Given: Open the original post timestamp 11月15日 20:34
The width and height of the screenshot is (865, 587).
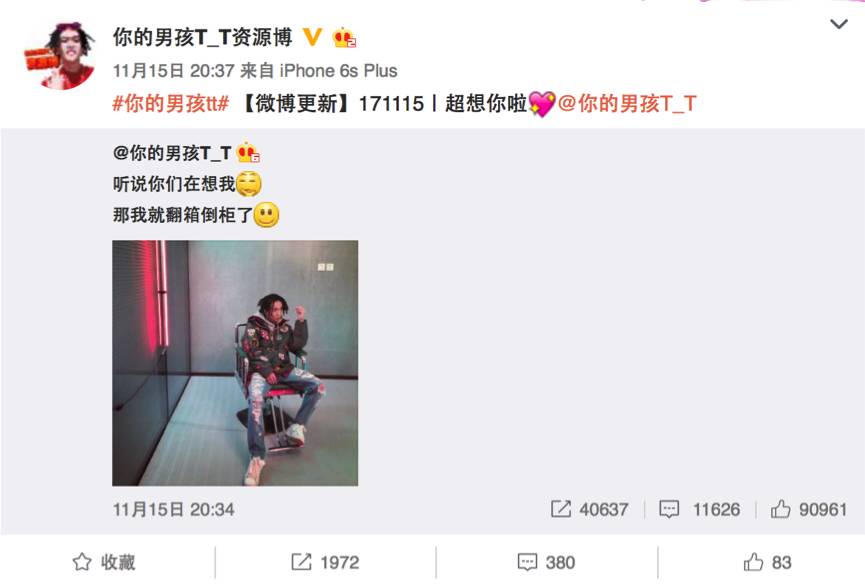Looking at the screenshot, I should click(174, 509).
